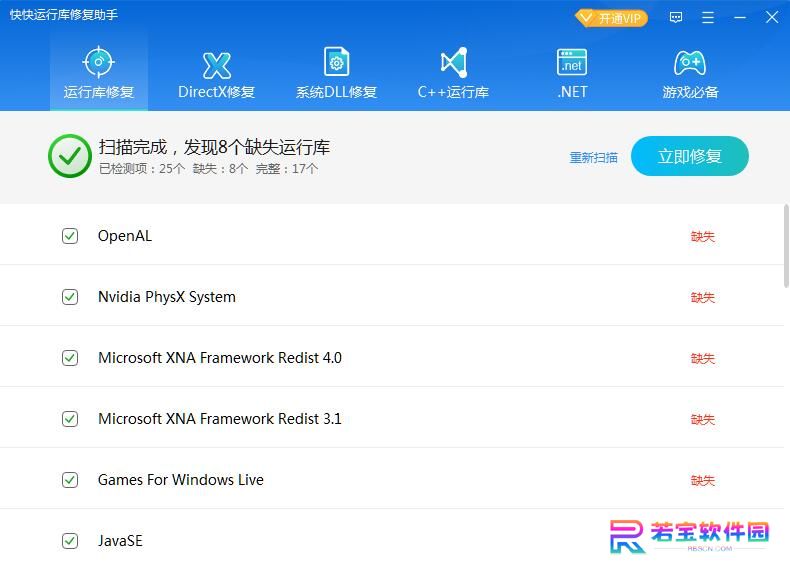Viewport: 790px width, 562px height.
Task: Click the 快快运行库修复助手 title
Action: pos(63,15)
